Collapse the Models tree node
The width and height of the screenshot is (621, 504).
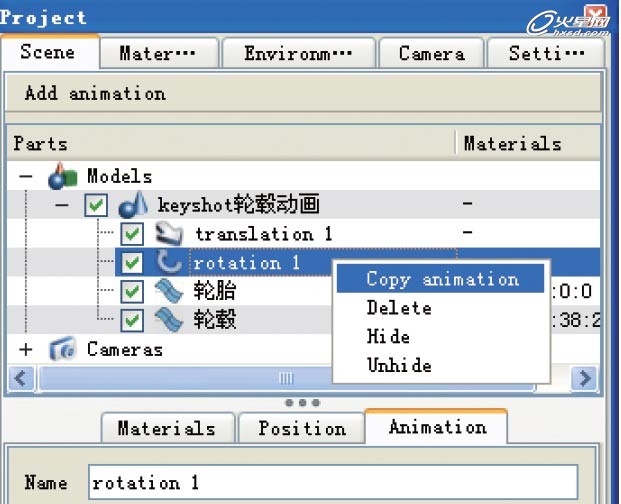(x=26, y=176)
